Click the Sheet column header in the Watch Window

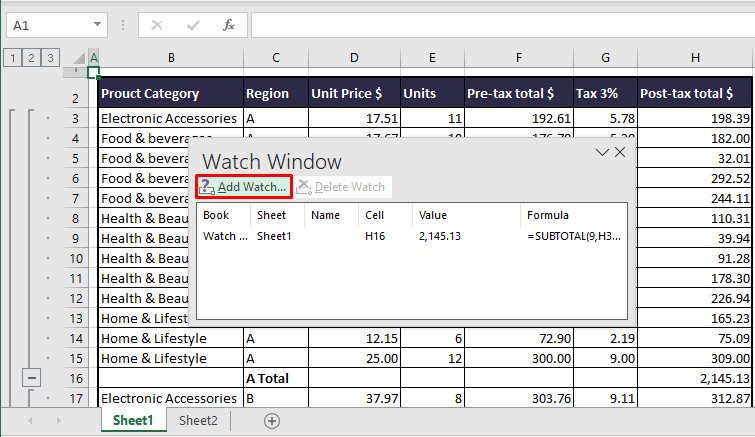coord(277,215)
